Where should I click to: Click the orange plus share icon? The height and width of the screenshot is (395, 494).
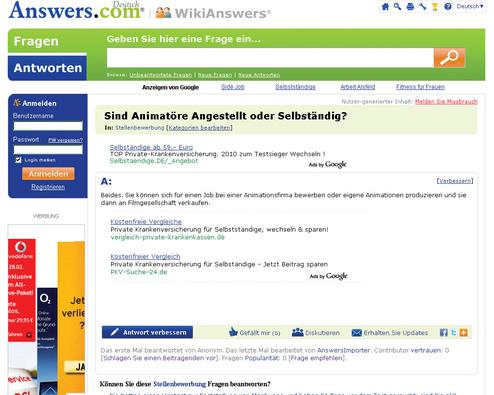463,332
